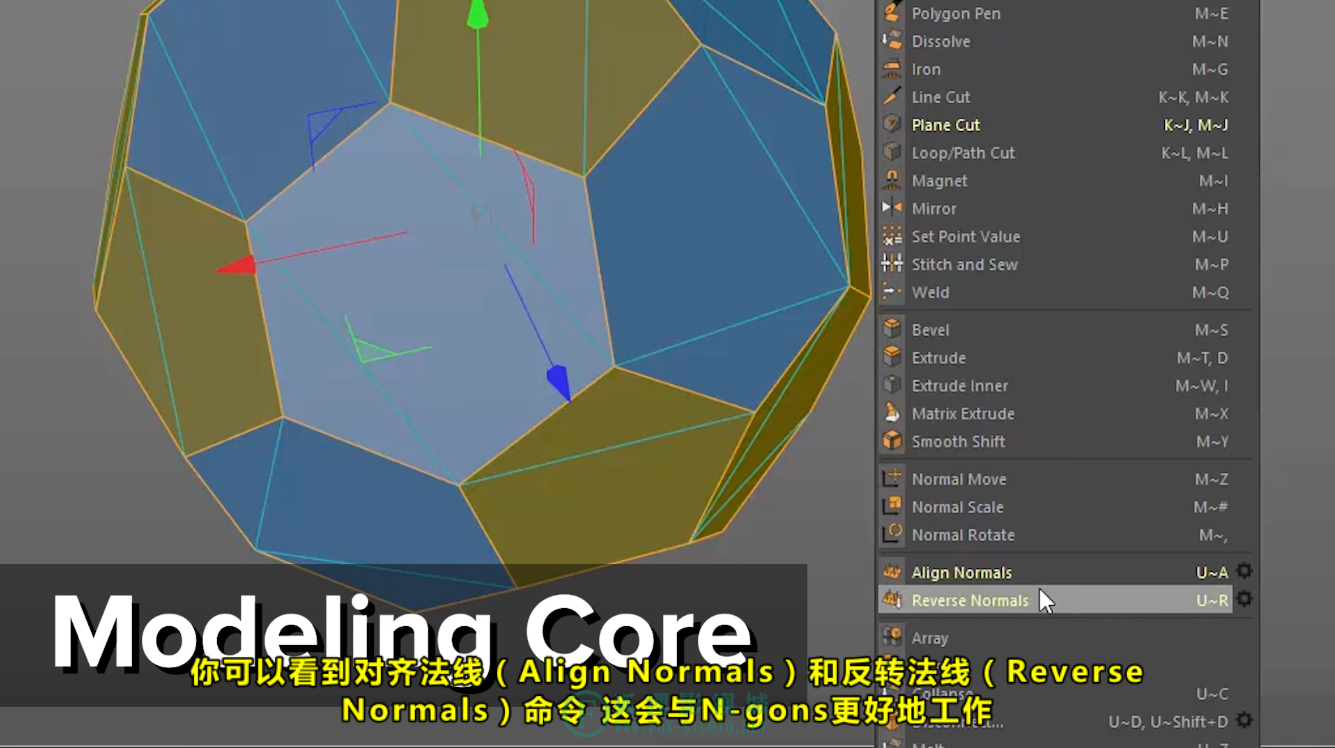Click the Stitch and Sew icon
The width and height of the screenshot is (1335, 748).
[892, 265]
